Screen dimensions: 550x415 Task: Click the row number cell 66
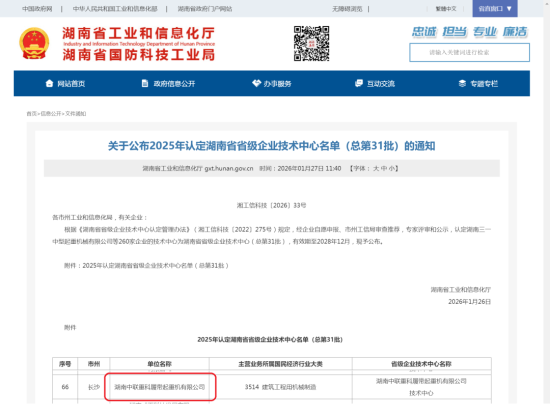pyautogui.click(x=65, y=387)
